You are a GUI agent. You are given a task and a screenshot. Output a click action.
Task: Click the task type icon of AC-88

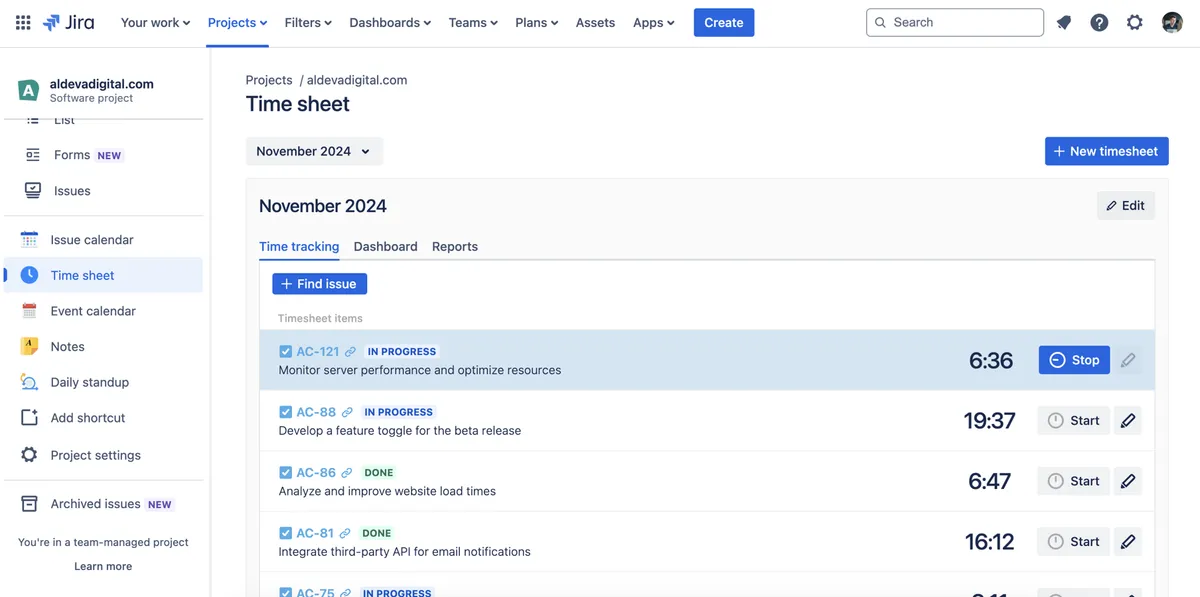(285, 412)
